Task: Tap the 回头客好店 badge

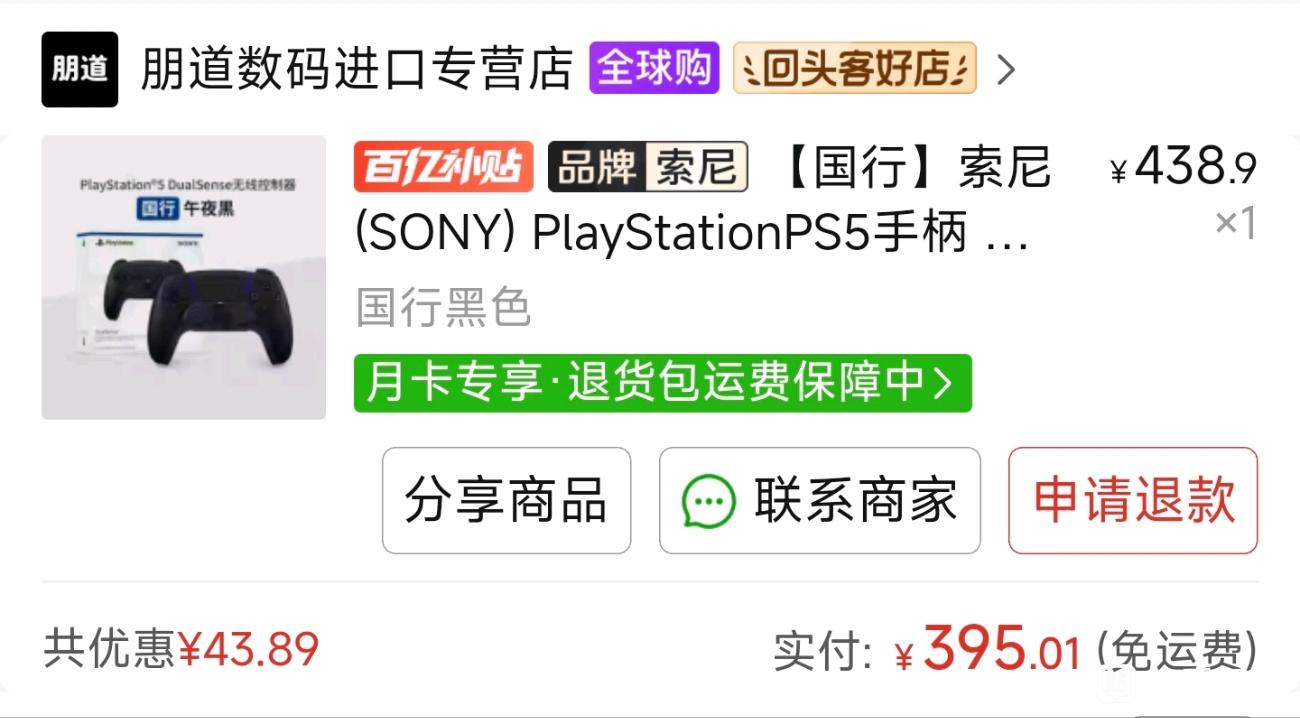Action: (855, 68)
